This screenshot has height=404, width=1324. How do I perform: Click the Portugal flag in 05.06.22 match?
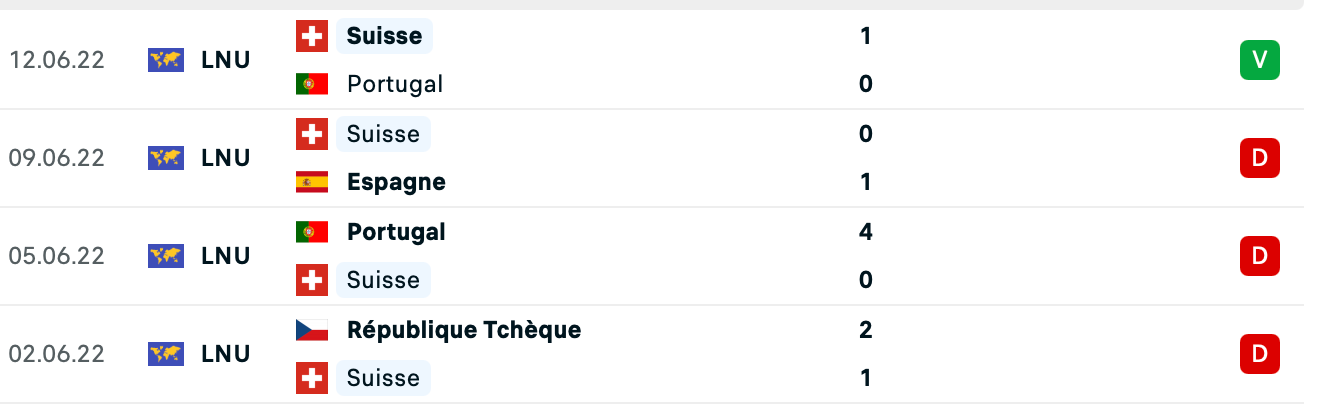pyautogui.click(x=312, y=232)
